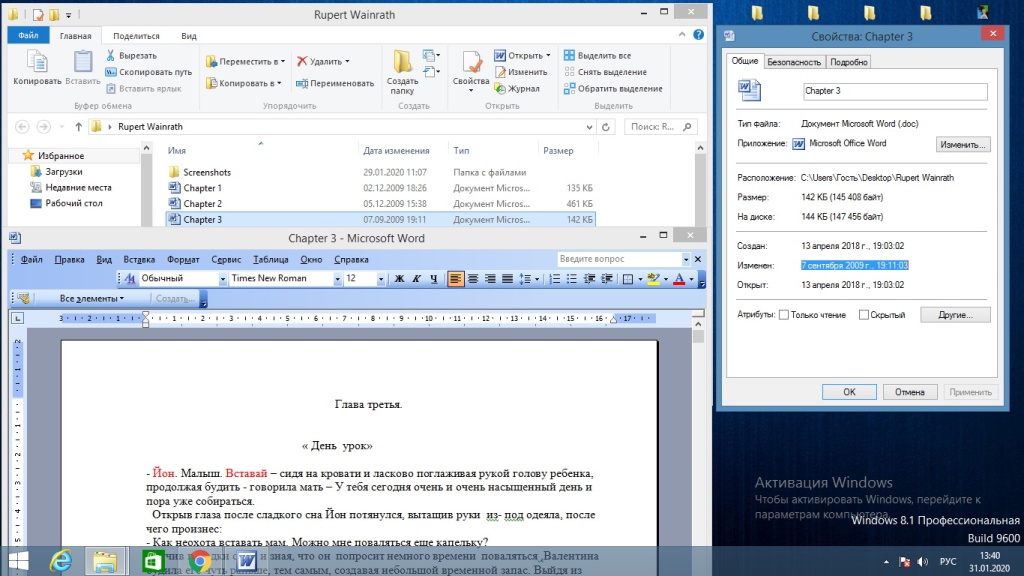Expand the Копировать в dropdown
Viewport: 1024px width, 576px height.
pos(279,83)
